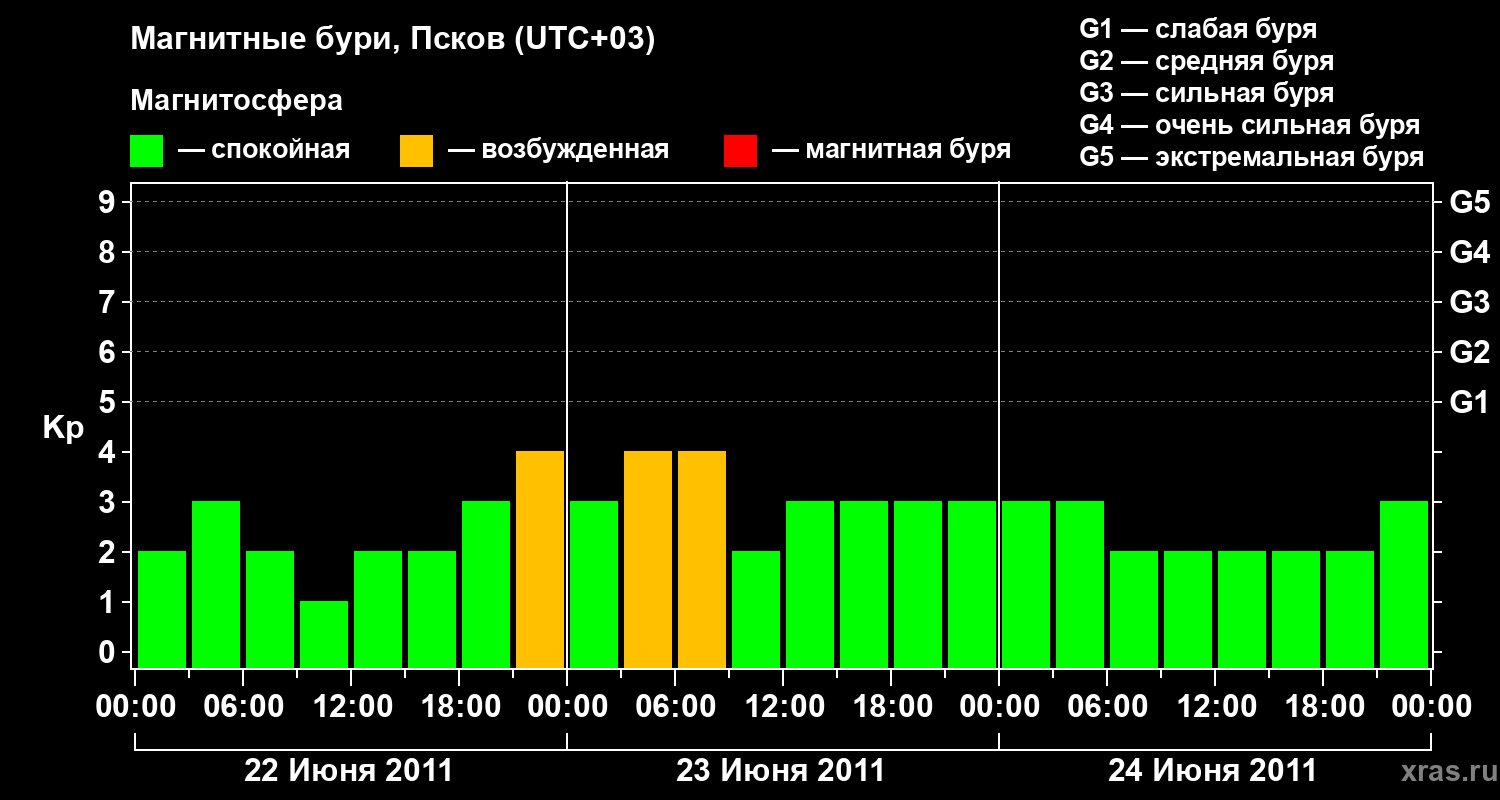Viewport: 1500px width, 800px height.
Task: Click the 00:00–03:00 green bar on 23 June
Action: (x=594, y=584)
